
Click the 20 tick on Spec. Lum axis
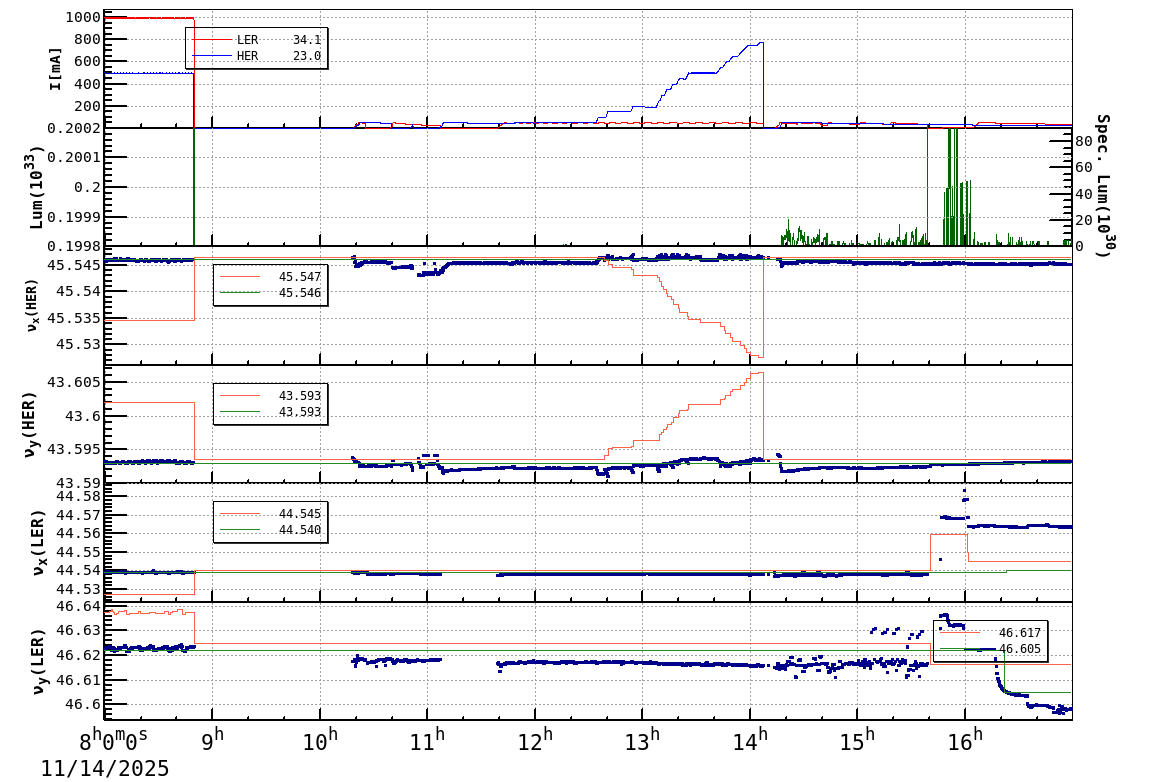(x=1083, y=221)
